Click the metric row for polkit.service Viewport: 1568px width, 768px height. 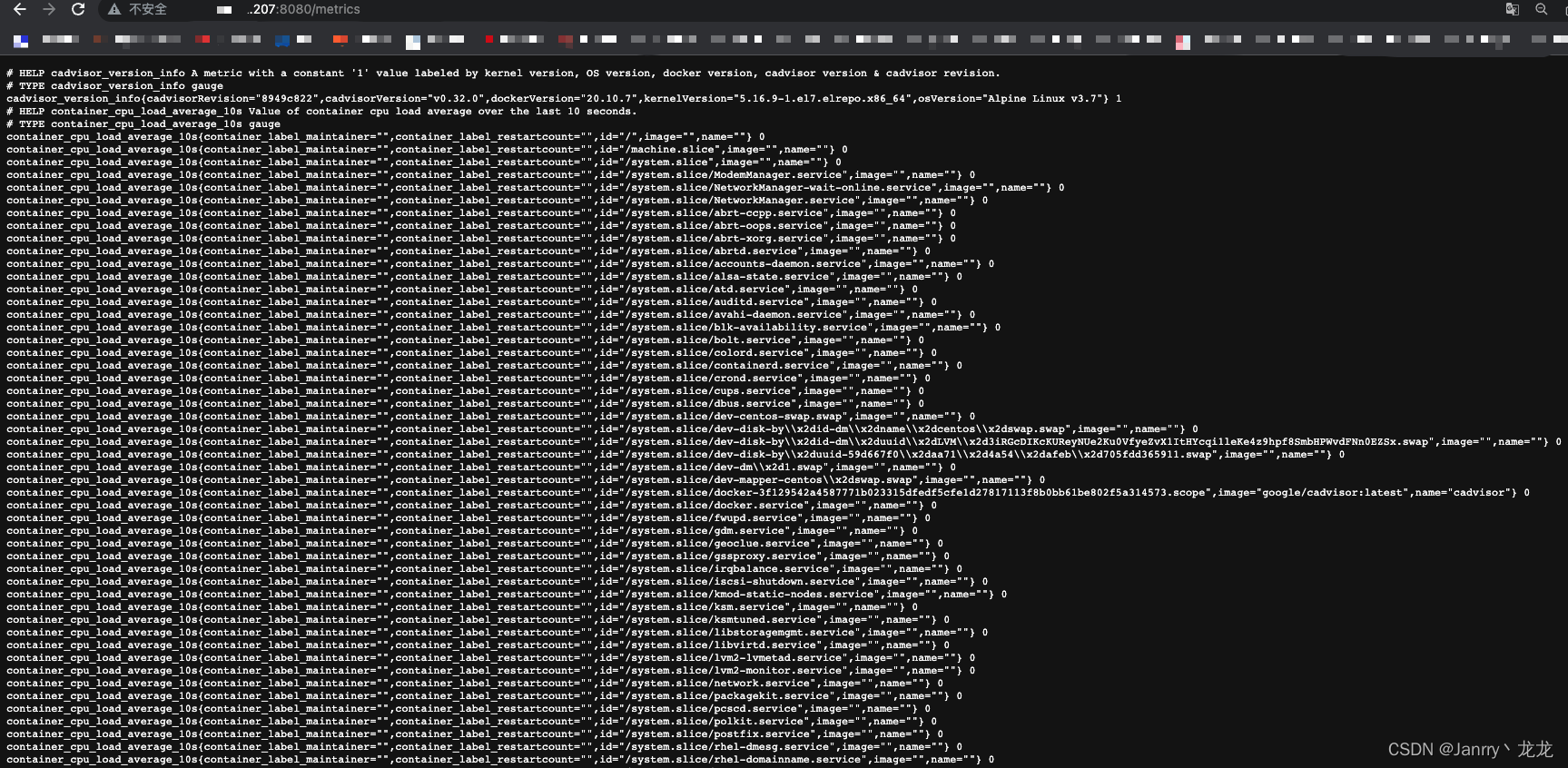click(x=471, y=722)
